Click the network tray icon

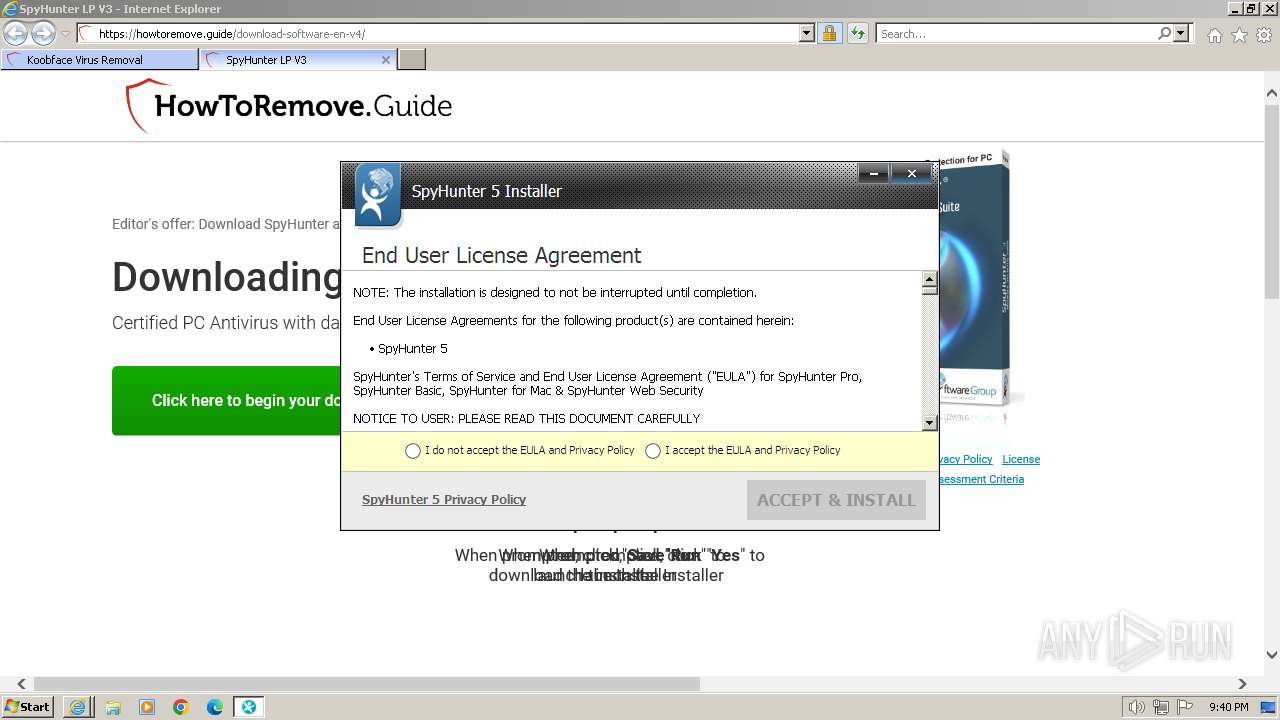pos(1160,707)
